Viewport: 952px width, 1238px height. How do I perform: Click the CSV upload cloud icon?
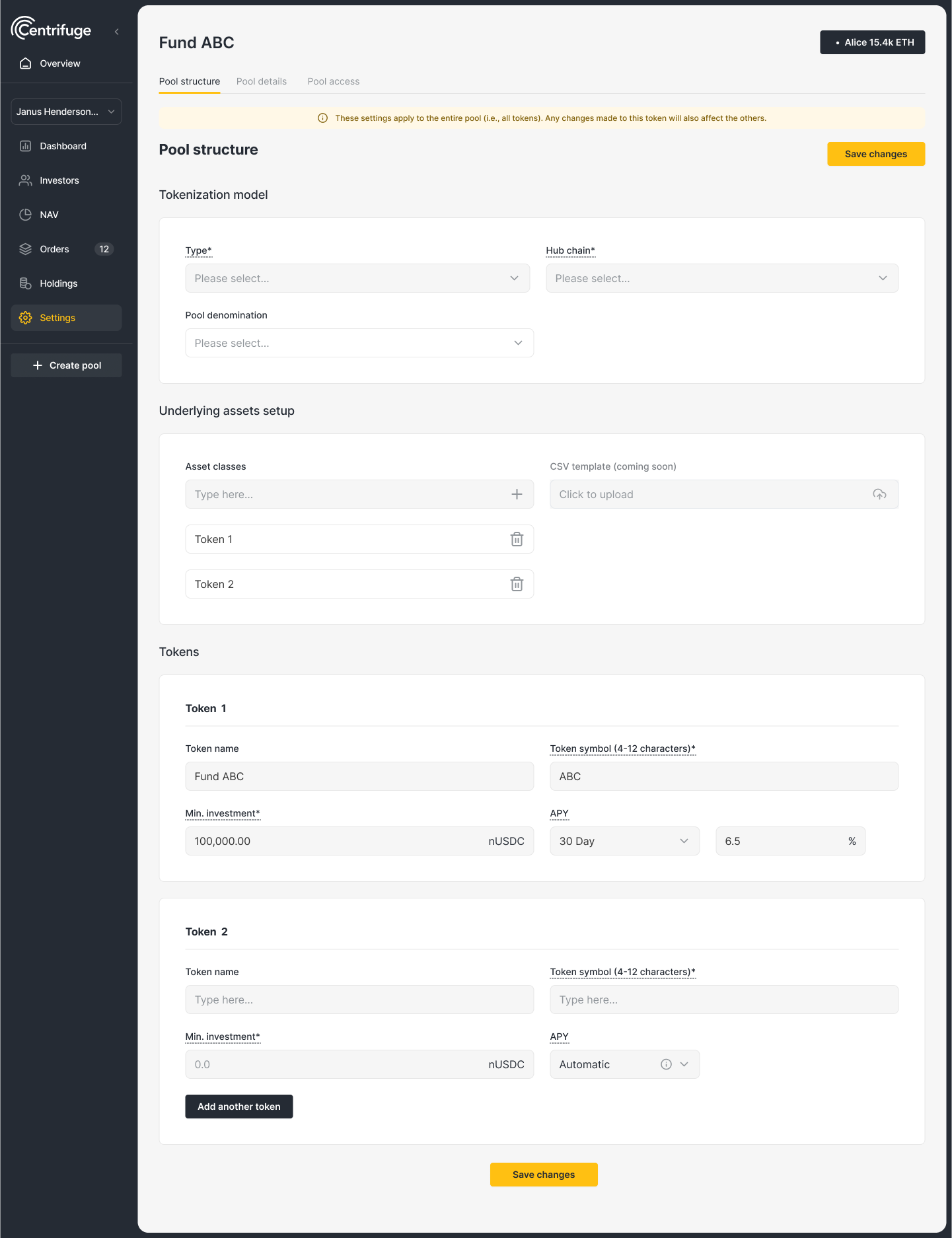coord(879,494)
